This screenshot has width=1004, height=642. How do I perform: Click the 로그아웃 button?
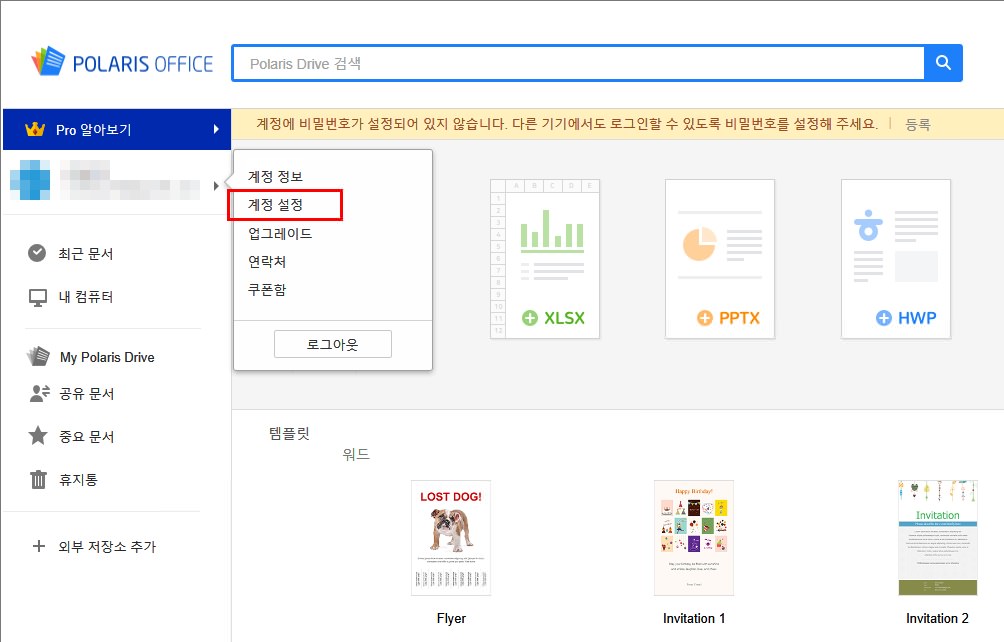pos(333,344)
